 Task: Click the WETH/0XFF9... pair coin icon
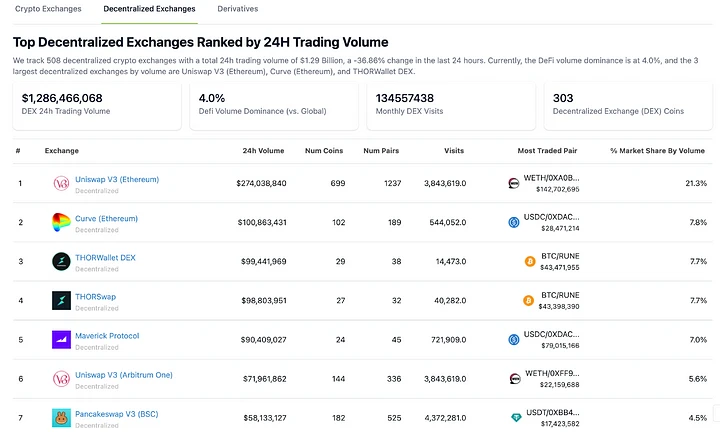point(515,379)
